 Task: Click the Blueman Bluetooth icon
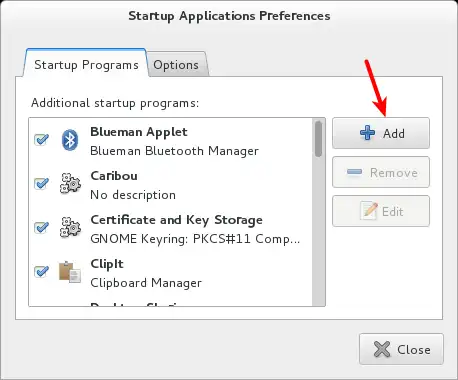(70, 140)
